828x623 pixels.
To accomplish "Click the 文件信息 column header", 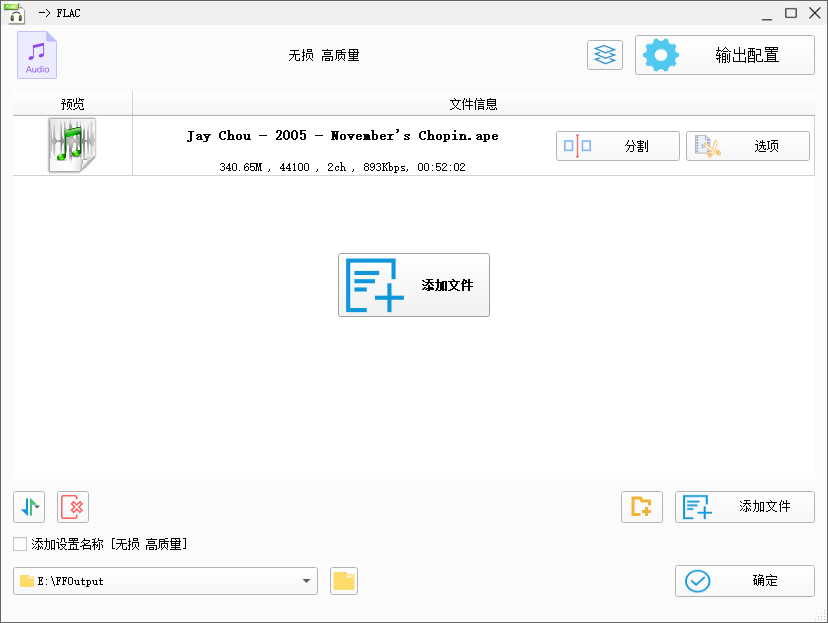I will click(480, 104).
